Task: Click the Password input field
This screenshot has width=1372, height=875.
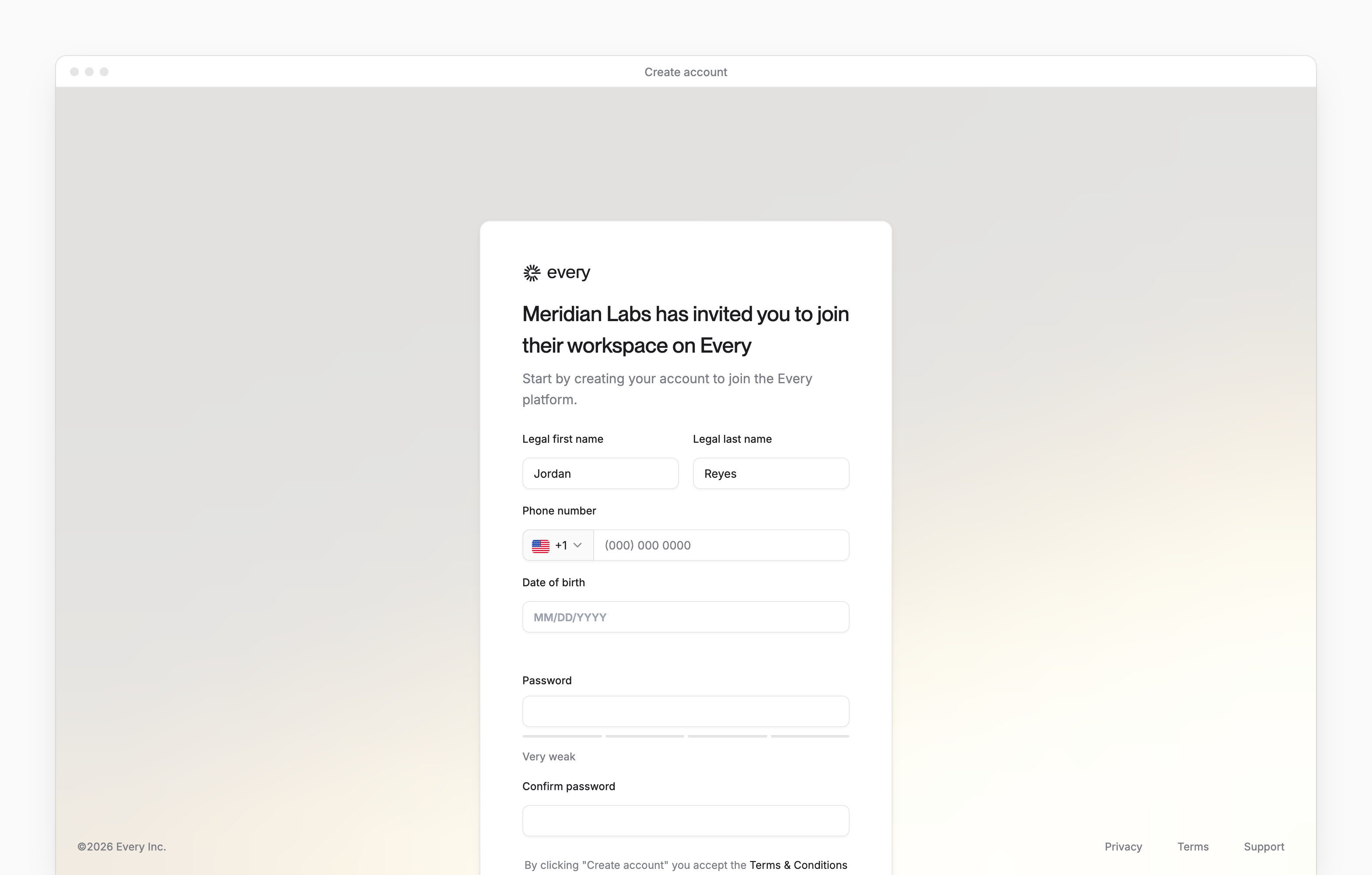Action: [x=686, y=711]
